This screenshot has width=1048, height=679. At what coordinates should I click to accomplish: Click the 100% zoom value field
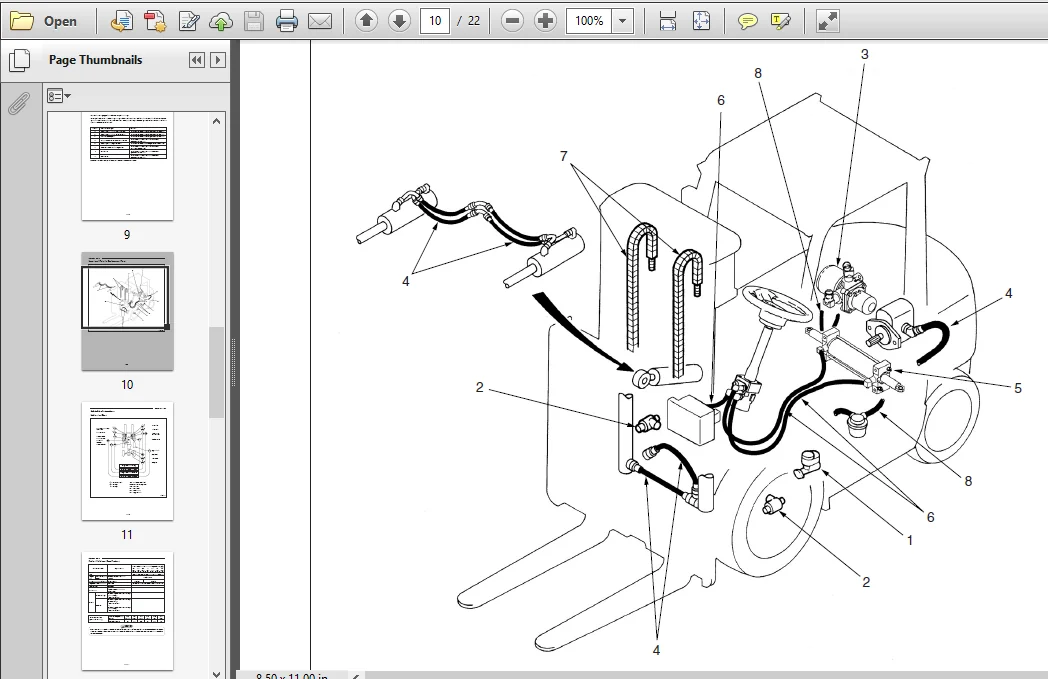tap(590, 21)
